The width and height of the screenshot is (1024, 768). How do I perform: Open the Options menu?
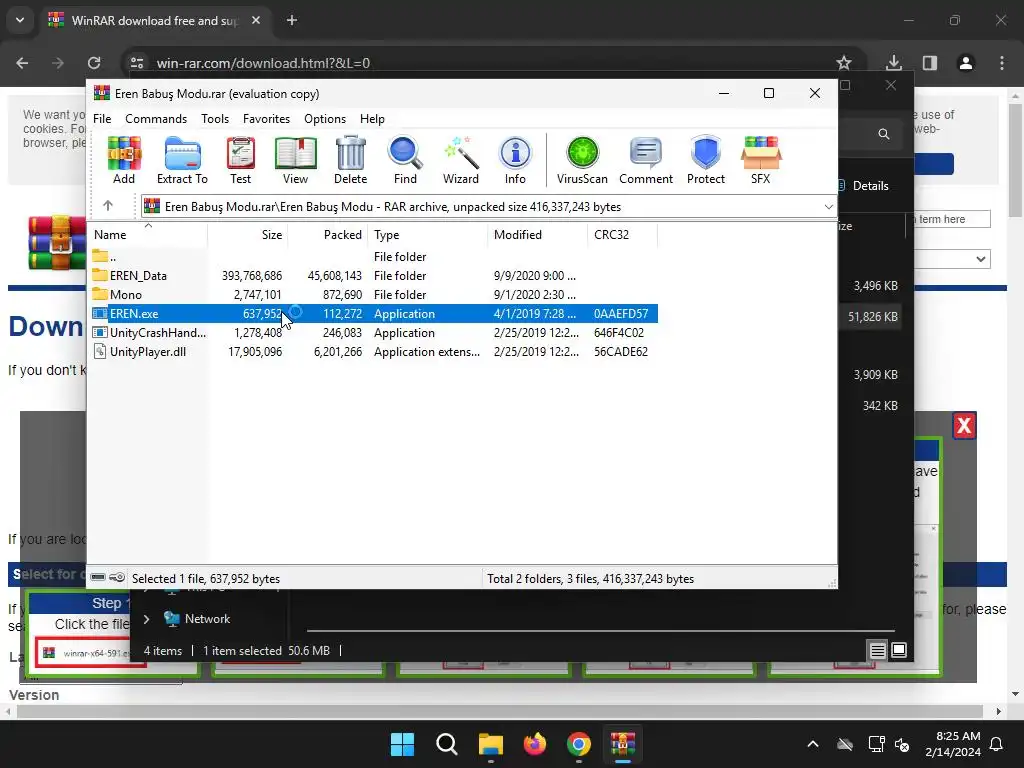tap(325, 119)
